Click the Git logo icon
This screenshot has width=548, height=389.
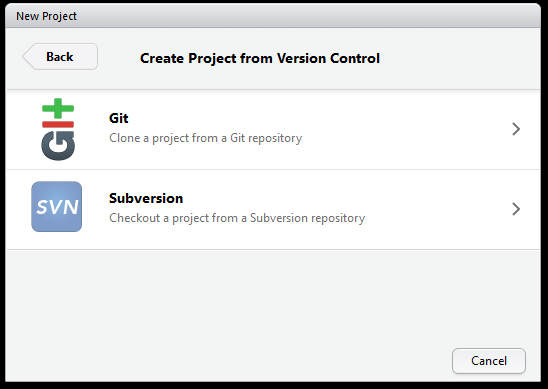(58, 129)
